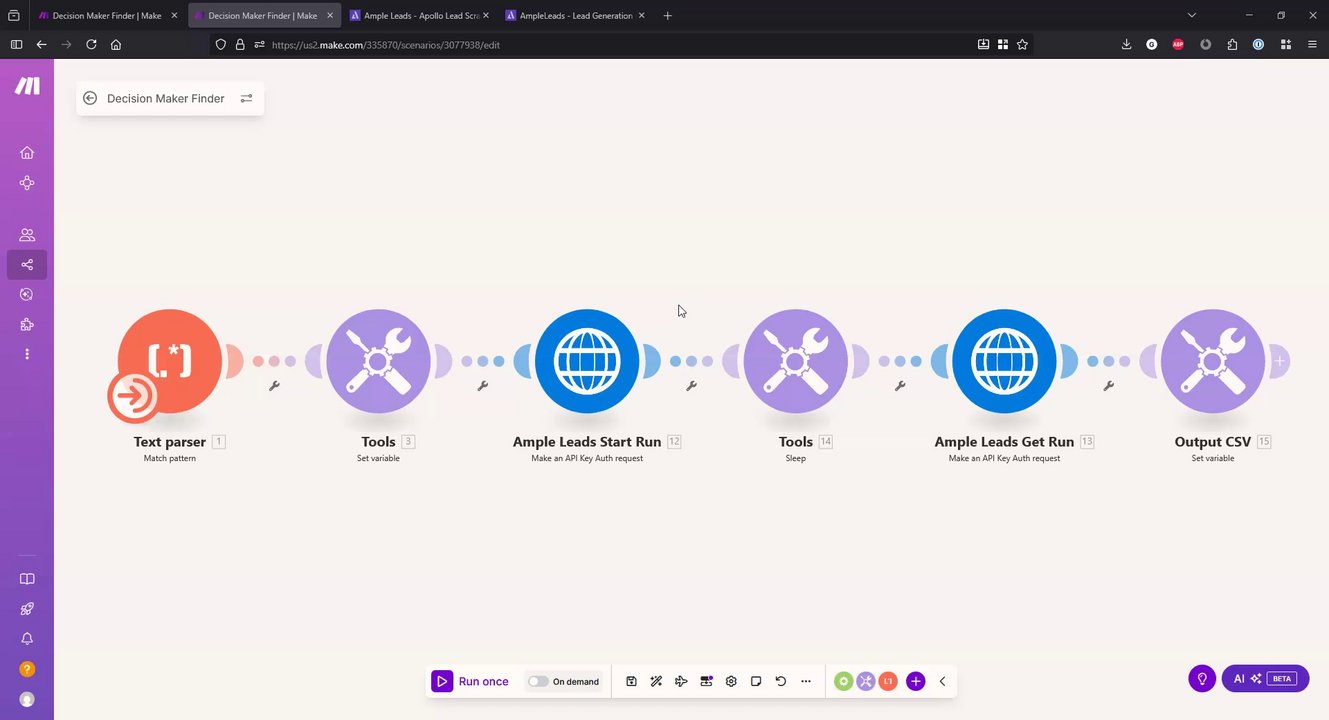
Task: Open the AI BETA assistant button
Action: pos(1265,678)
